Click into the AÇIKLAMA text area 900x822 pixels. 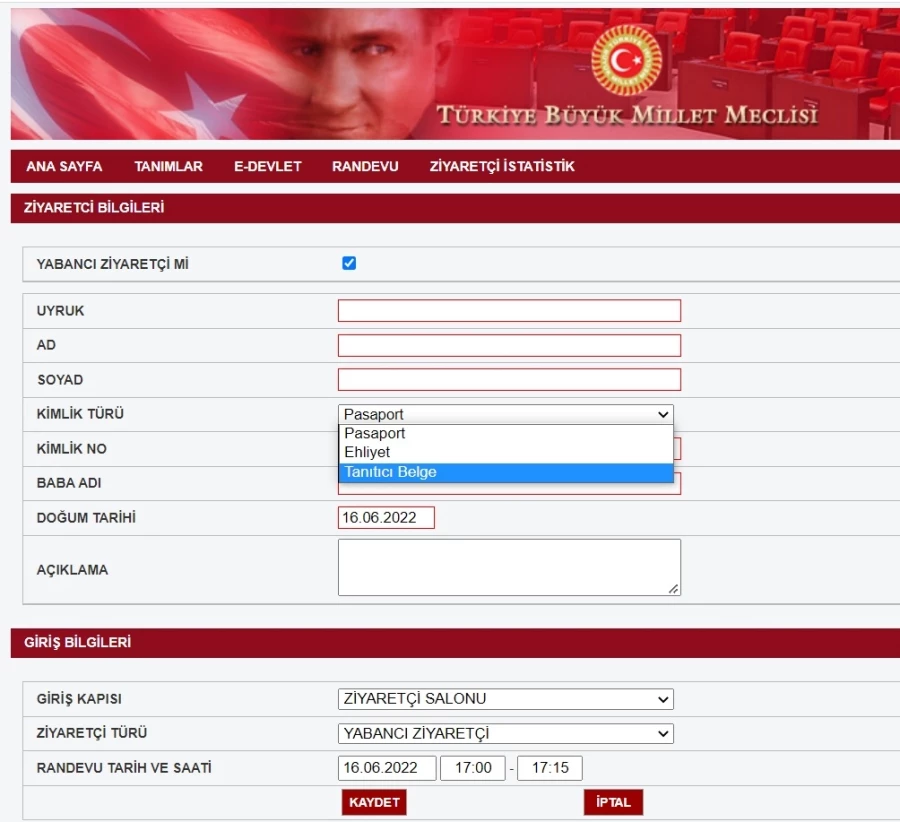pyautogui.click(x=509, y=567)
